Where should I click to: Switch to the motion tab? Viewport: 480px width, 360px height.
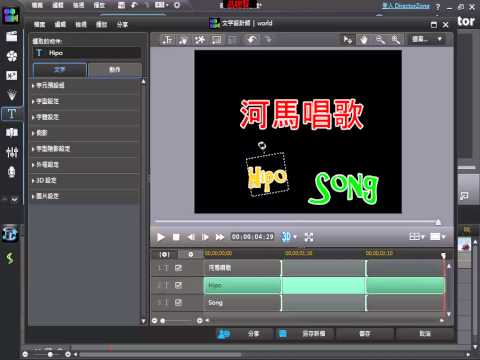[x=114, y=70]
